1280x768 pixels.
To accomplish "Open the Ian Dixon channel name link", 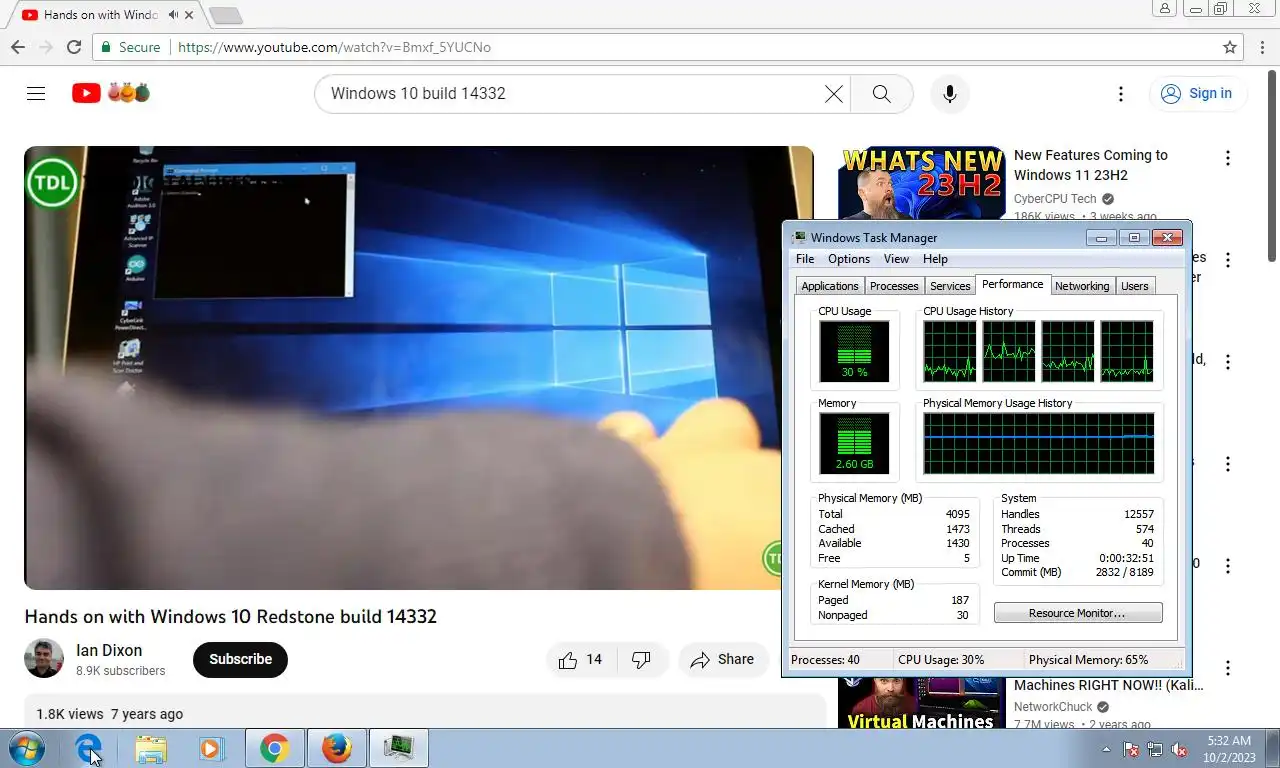I will pyautogui.click(x=109, y=650).
